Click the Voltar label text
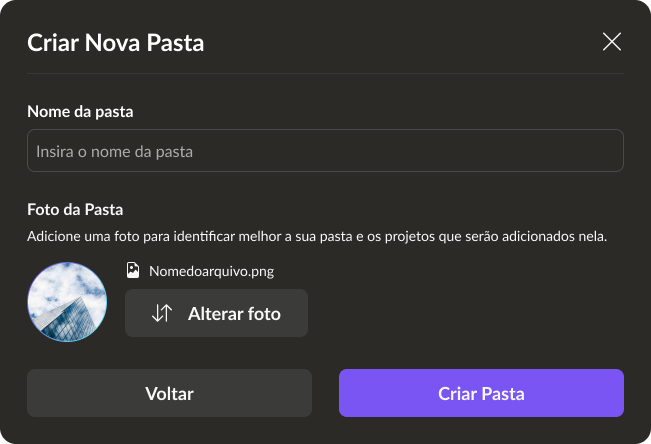 [169, 393]
